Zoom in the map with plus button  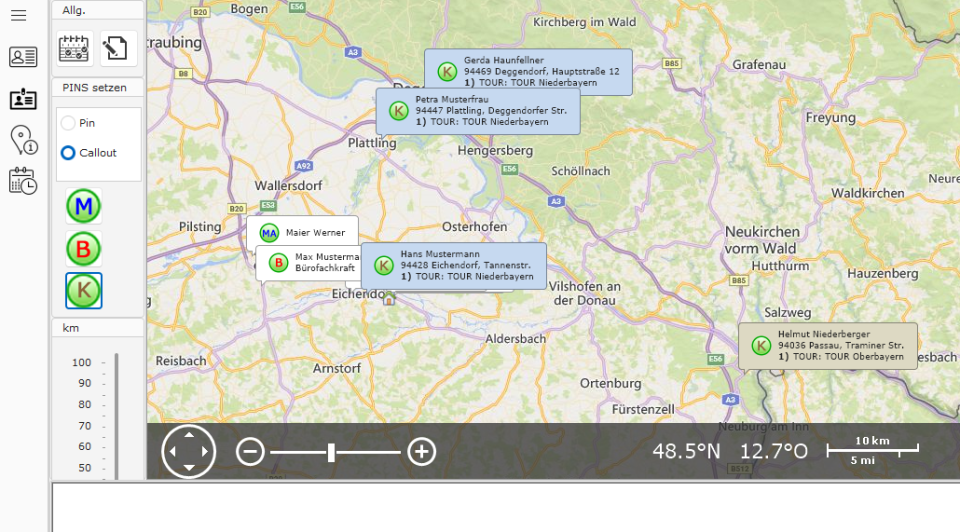coord(422,452)
